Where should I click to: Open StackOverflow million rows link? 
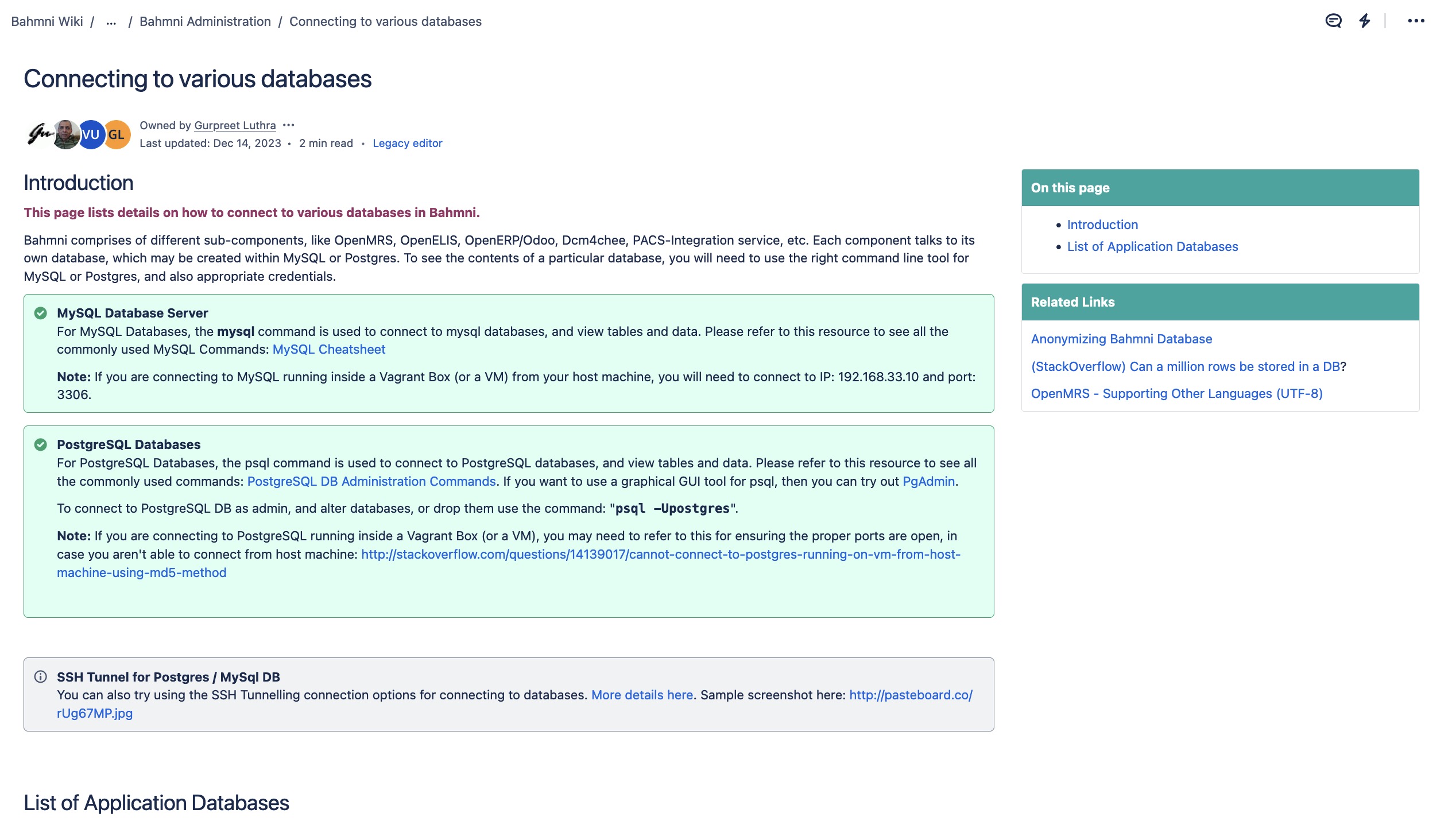click(1185, 366)
